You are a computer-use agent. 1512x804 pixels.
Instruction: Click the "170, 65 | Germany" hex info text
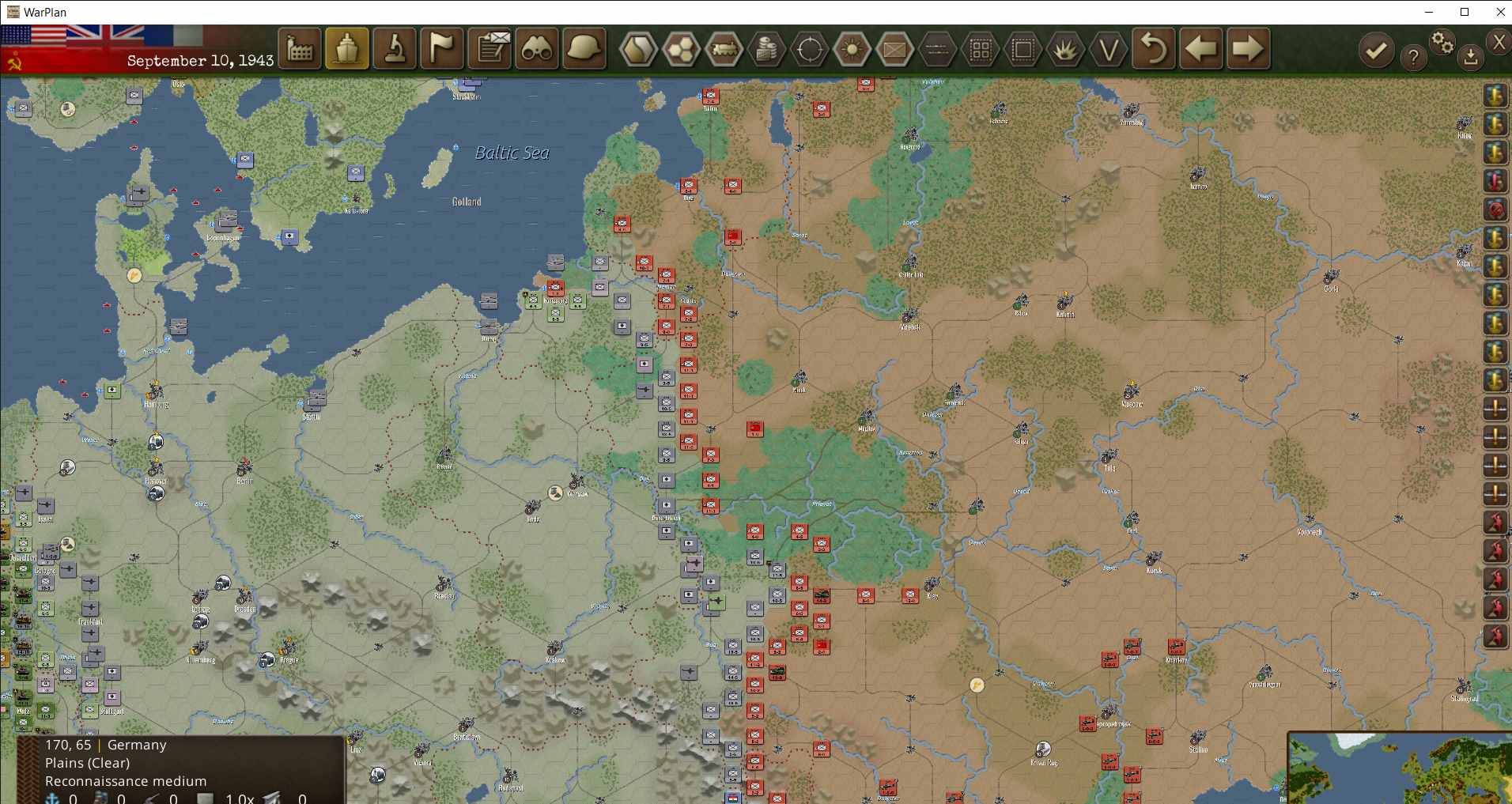(x=106, y=745)
